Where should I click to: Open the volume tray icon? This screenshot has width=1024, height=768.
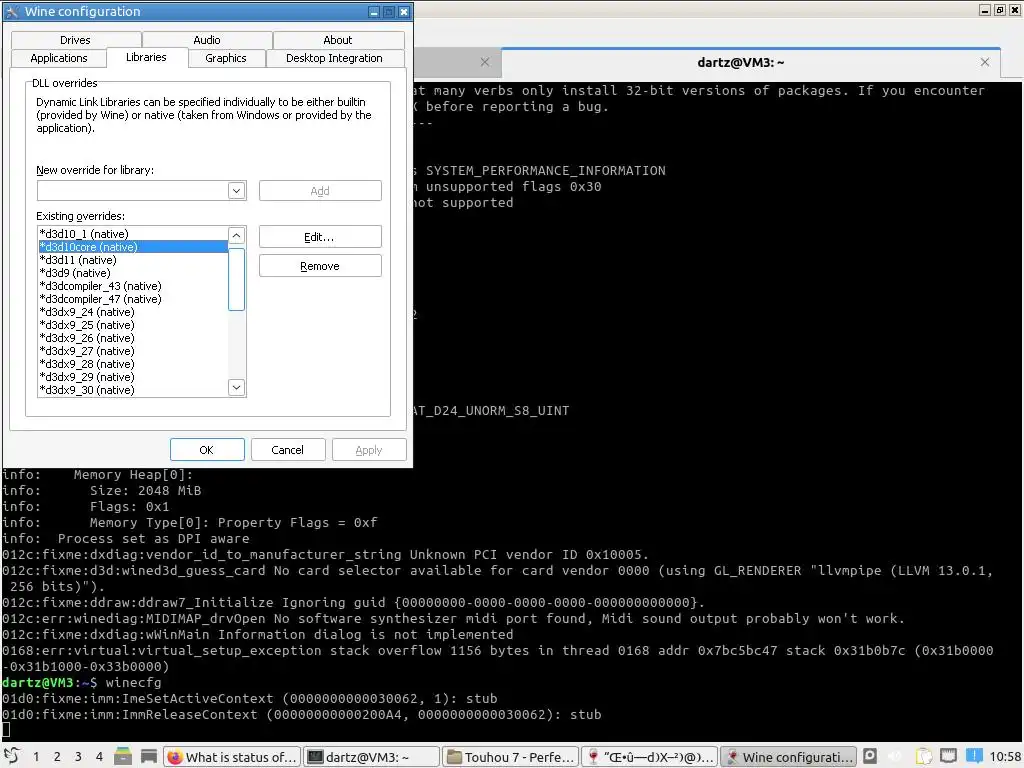tap(896, 756)
